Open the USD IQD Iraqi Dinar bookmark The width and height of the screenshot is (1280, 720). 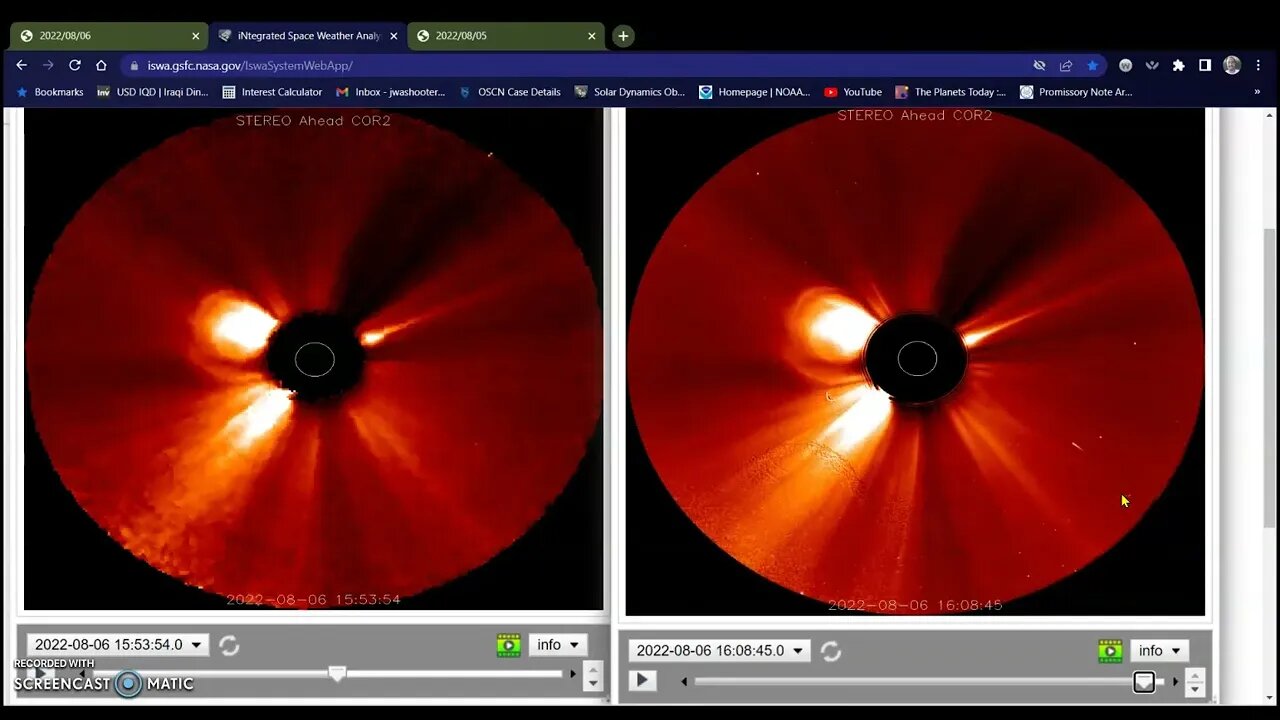[153, 92]
